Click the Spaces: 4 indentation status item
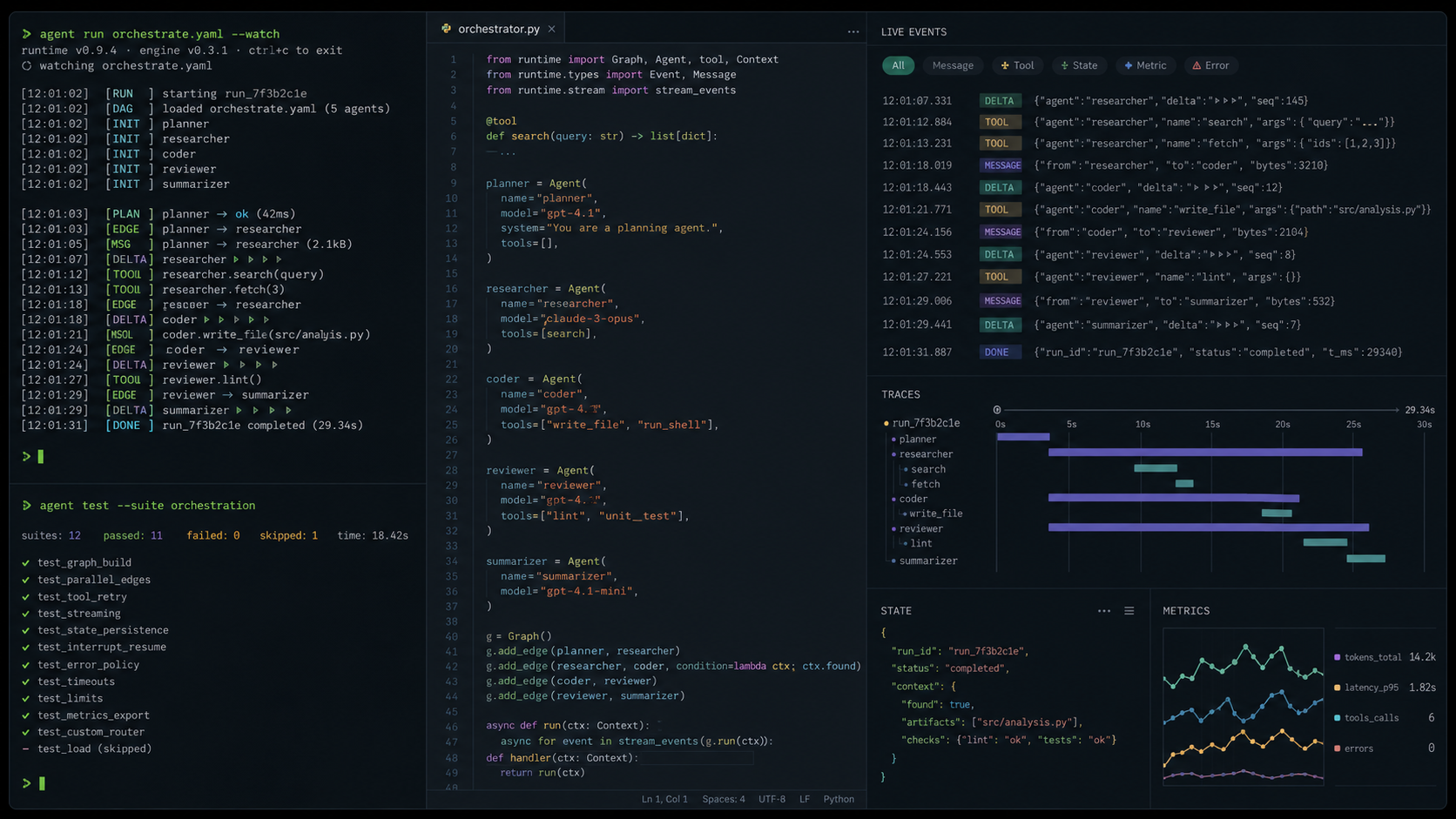 coord(724,799)
